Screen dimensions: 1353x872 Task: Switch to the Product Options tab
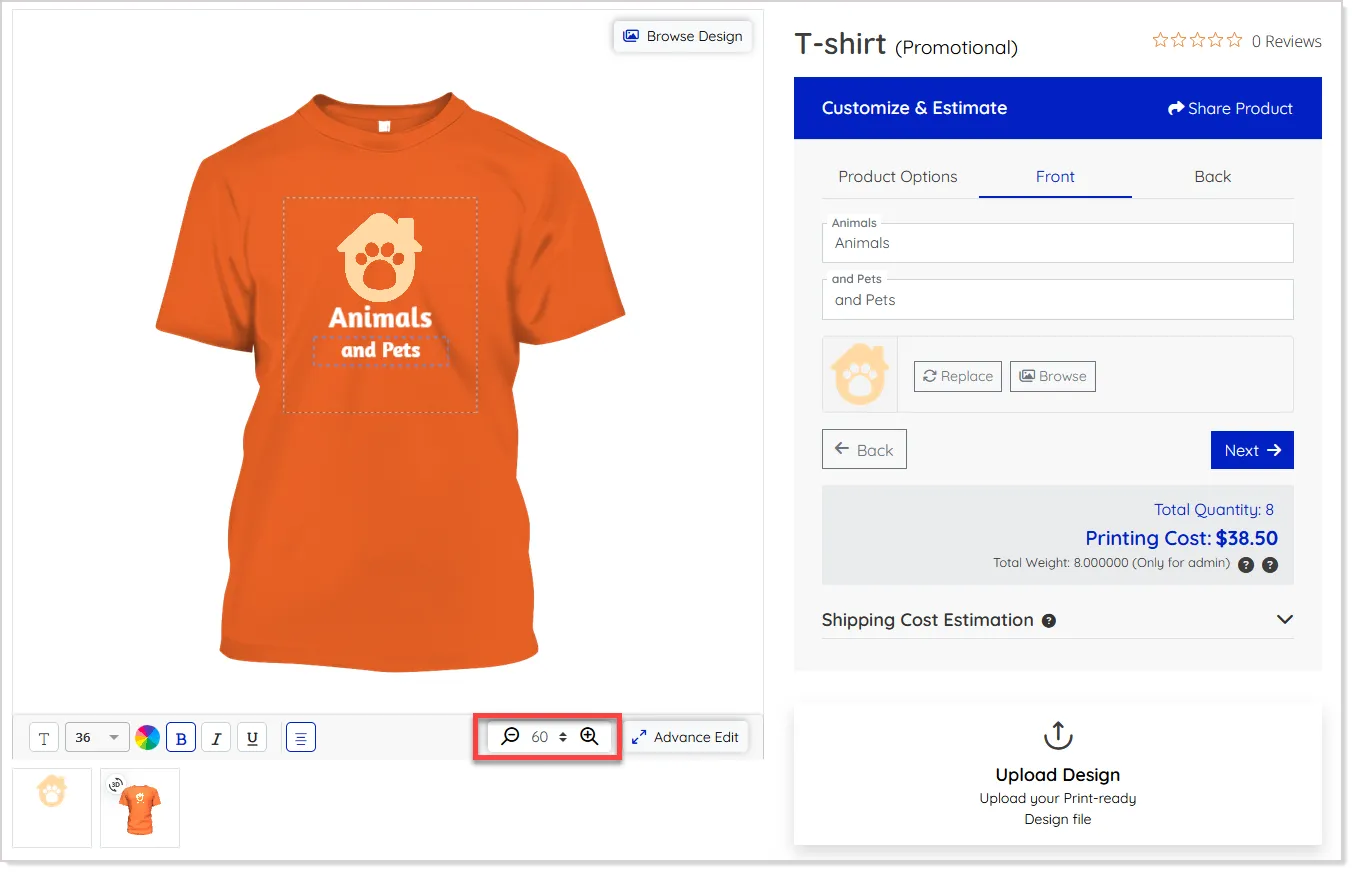point(898,177)
